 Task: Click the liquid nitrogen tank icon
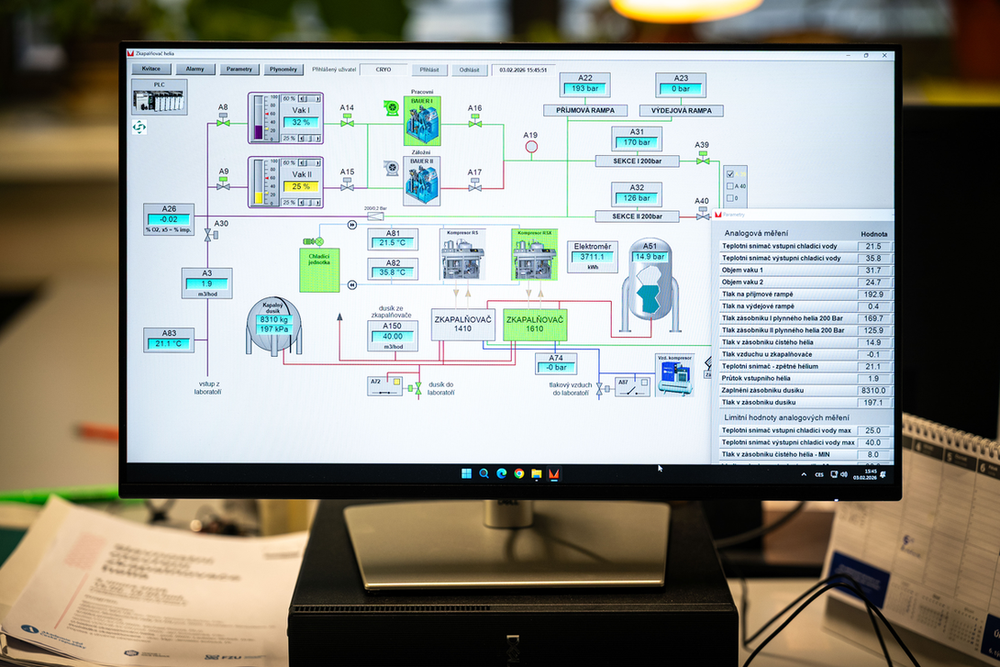tap(274, 327)
